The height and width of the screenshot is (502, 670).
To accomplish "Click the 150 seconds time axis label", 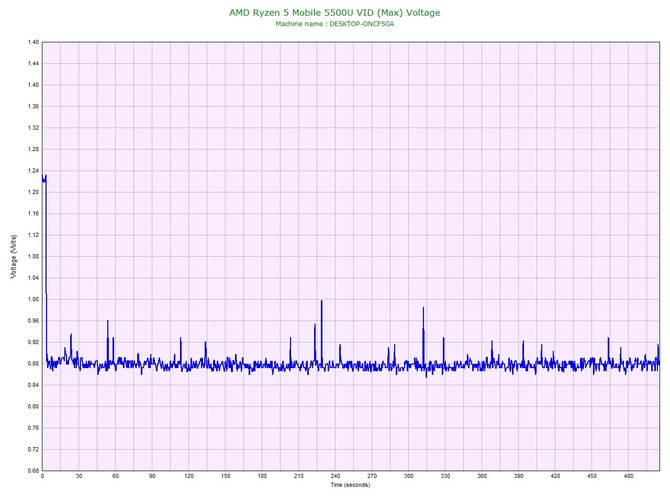I will tap(226, 476).
